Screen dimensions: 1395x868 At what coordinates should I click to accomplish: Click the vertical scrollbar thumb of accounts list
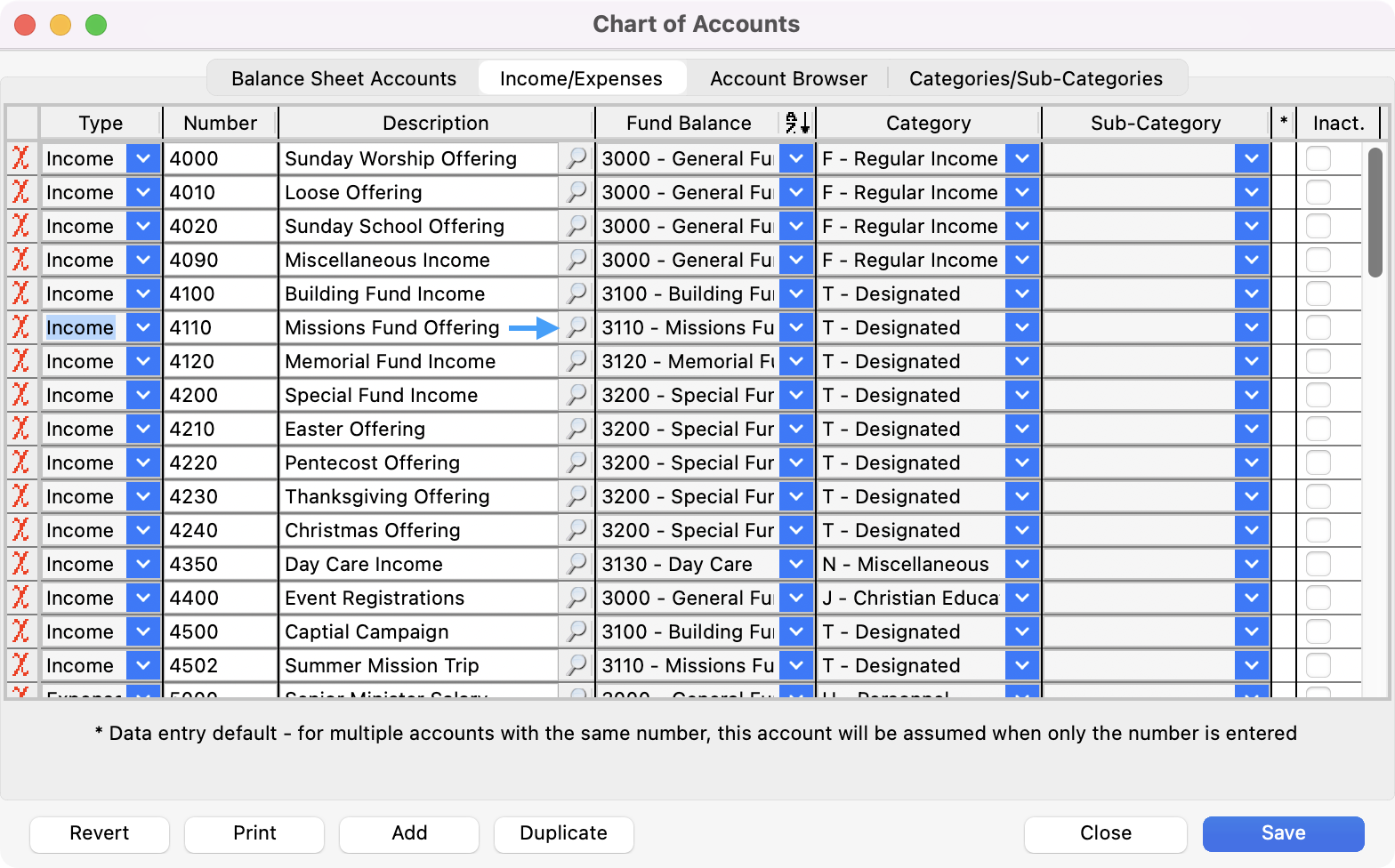[x=1375, y=213]
